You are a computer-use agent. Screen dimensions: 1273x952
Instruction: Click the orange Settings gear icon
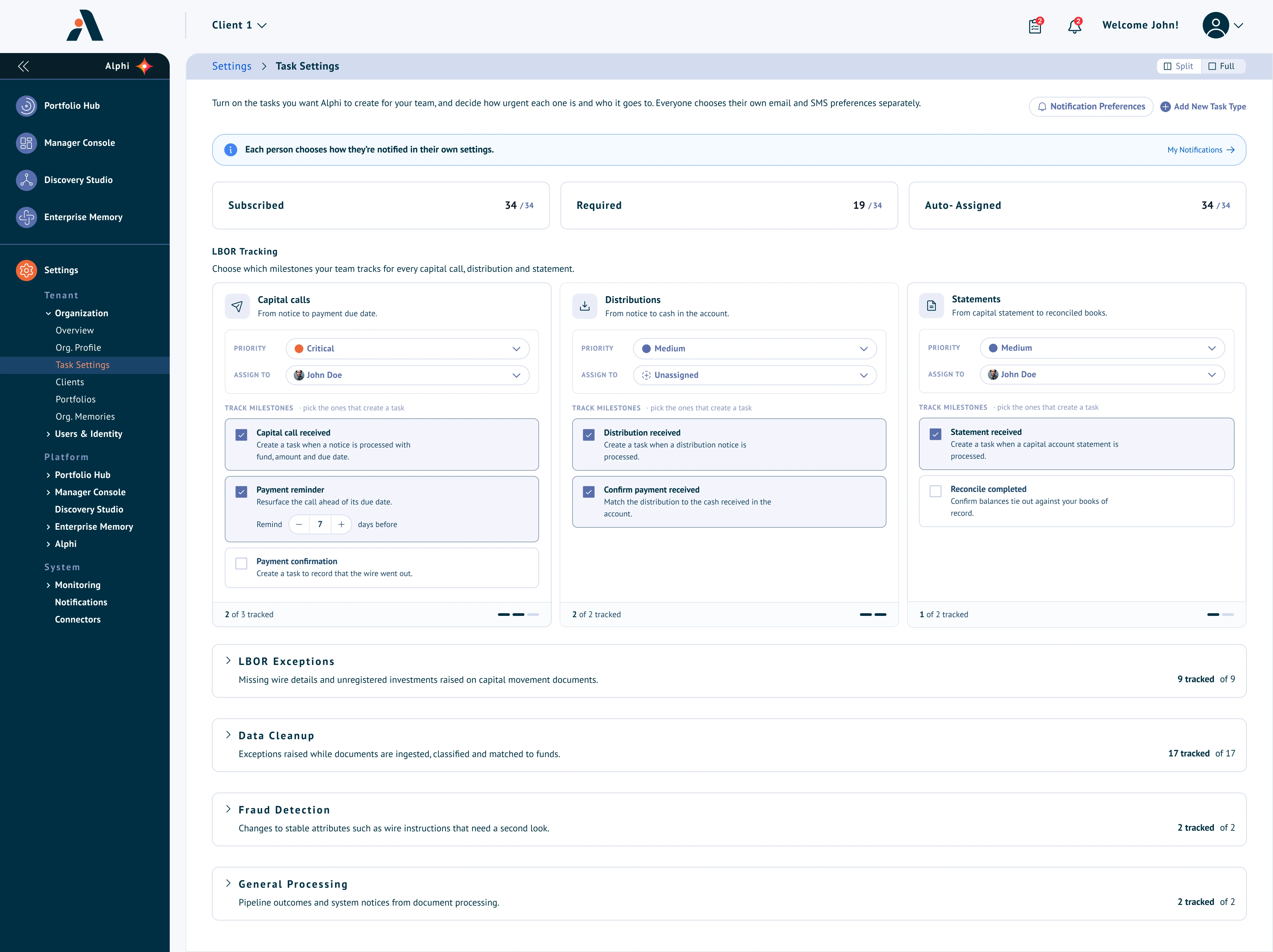pyautogui.click(x=27, y=270)
